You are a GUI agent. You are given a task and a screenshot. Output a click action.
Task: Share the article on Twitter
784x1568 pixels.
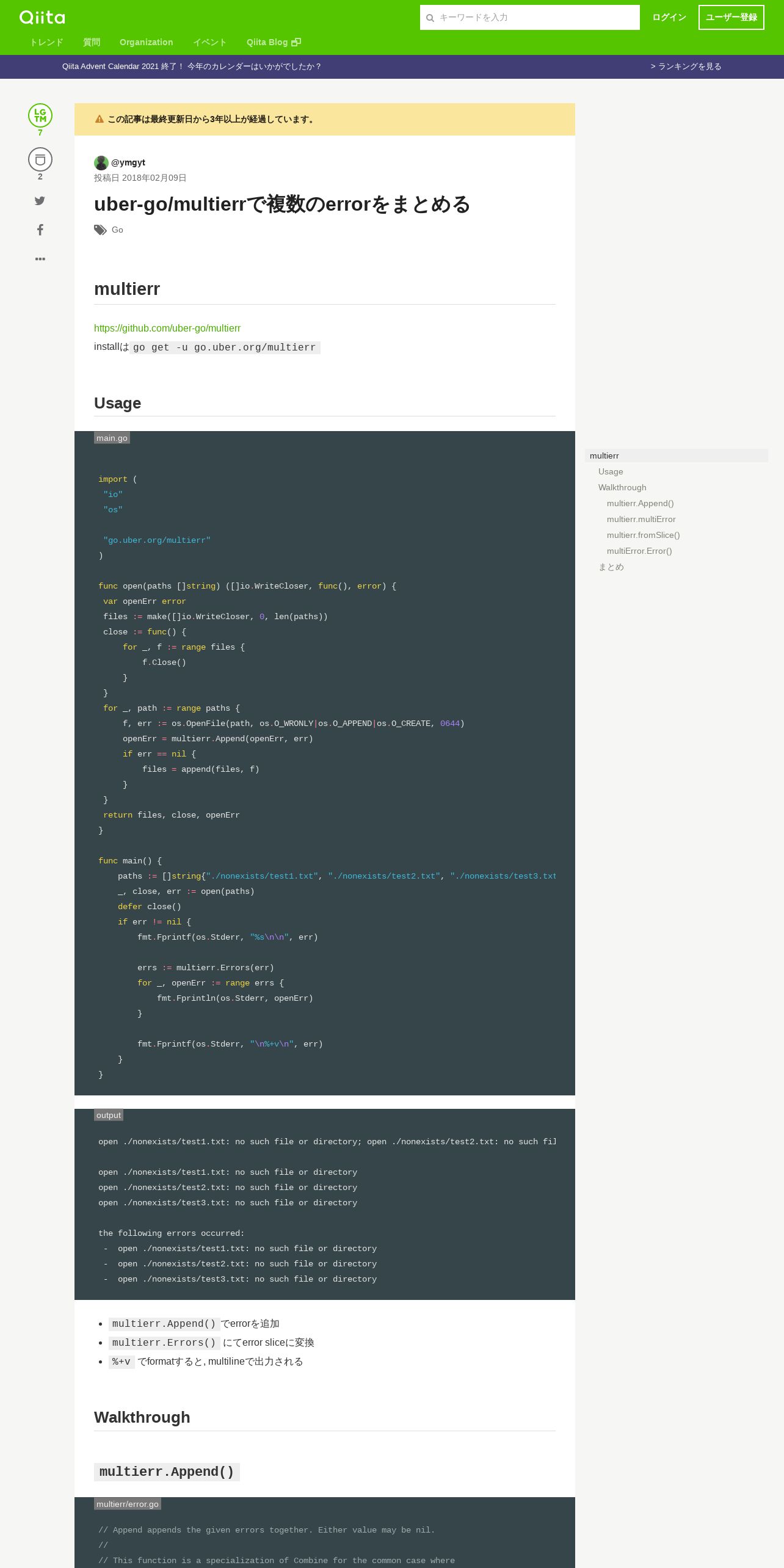tap(40, 201)
